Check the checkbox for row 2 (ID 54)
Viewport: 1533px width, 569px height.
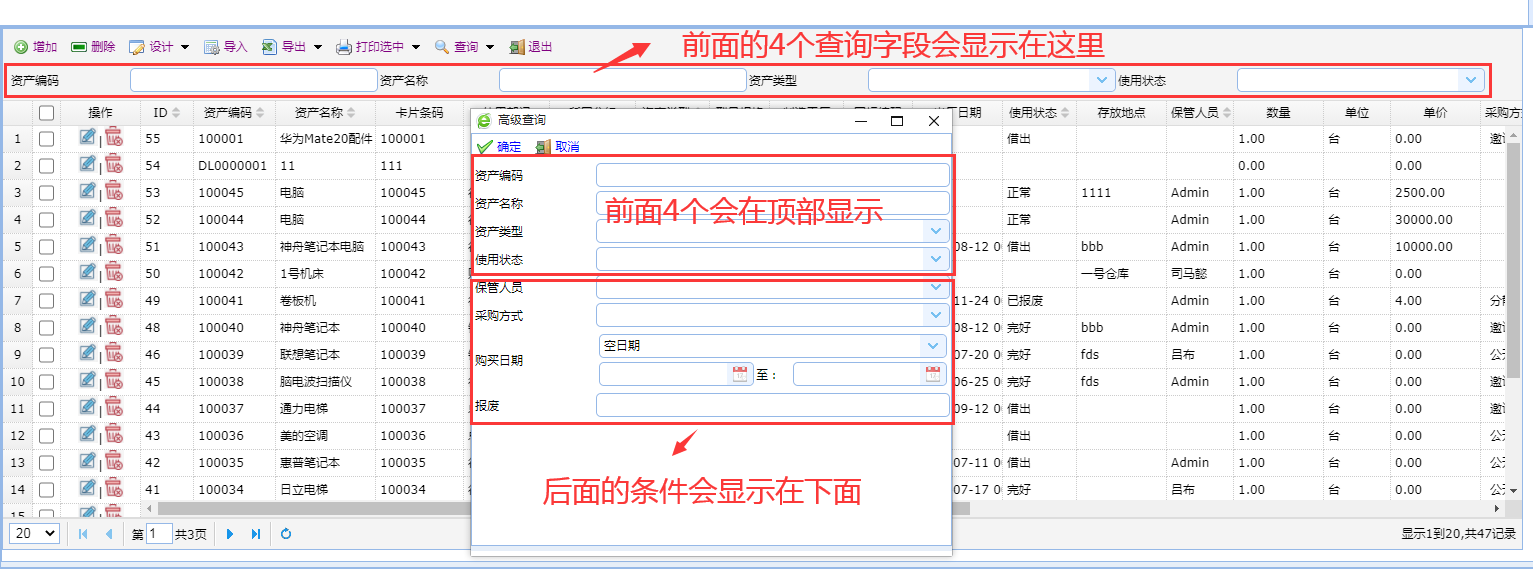click(46, 166)
